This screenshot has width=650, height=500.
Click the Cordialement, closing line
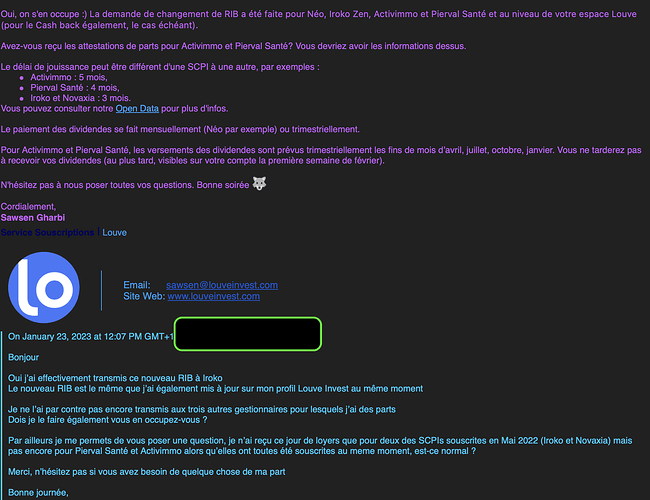click(28, 206)
